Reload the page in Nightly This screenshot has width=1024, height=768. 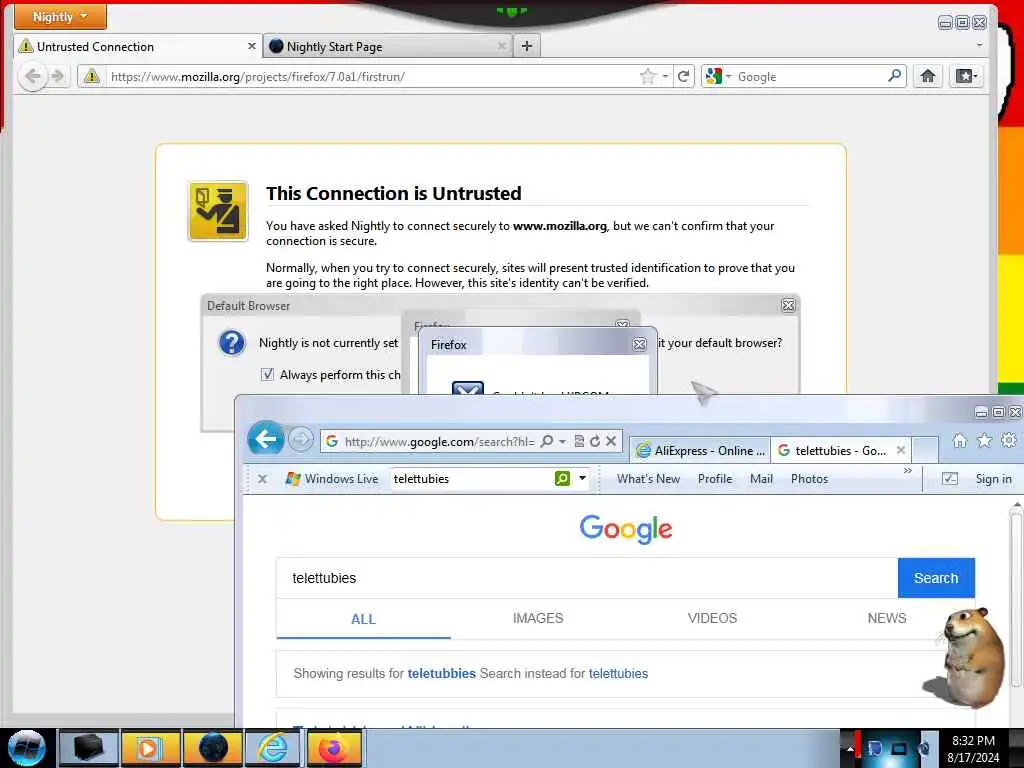[683, 76]
